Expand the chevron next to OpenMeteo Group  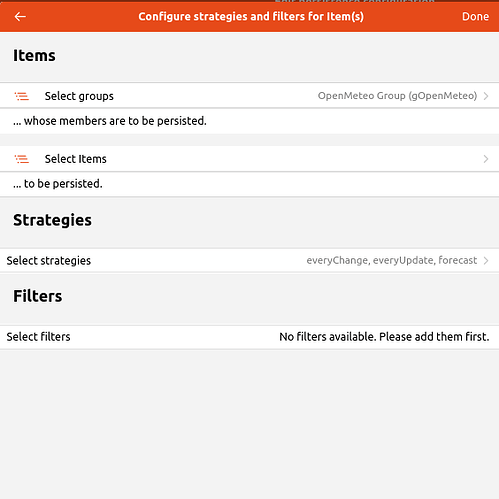click(486, 96)
